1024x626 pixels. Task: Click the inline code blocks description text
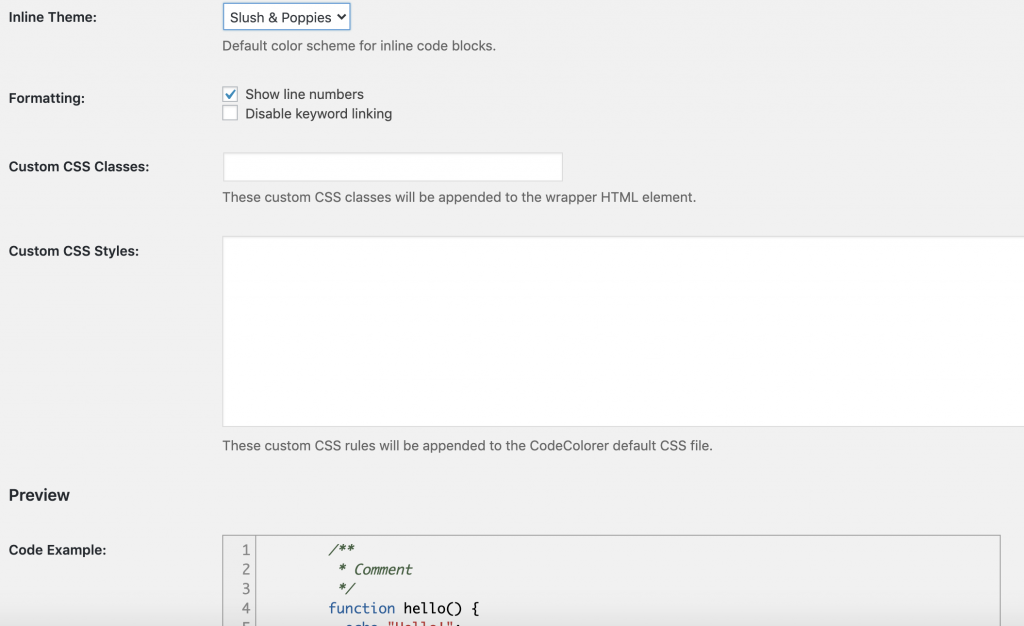click(x=358, y=46)
